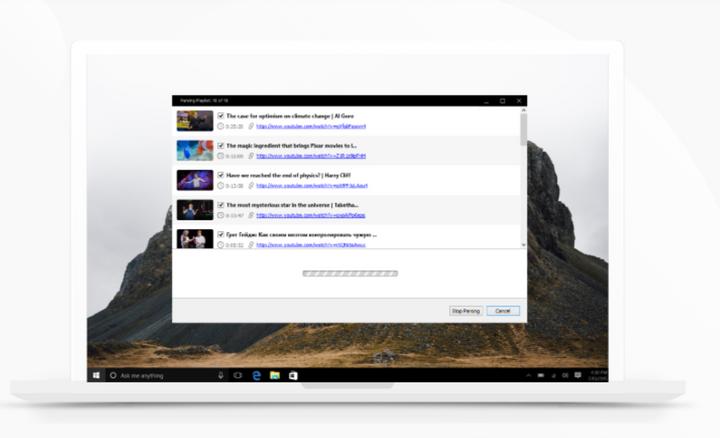This screenshot has width=720, height=438.
Task: Click the Stop Parsing button
Action: click(x=465, y=311)
